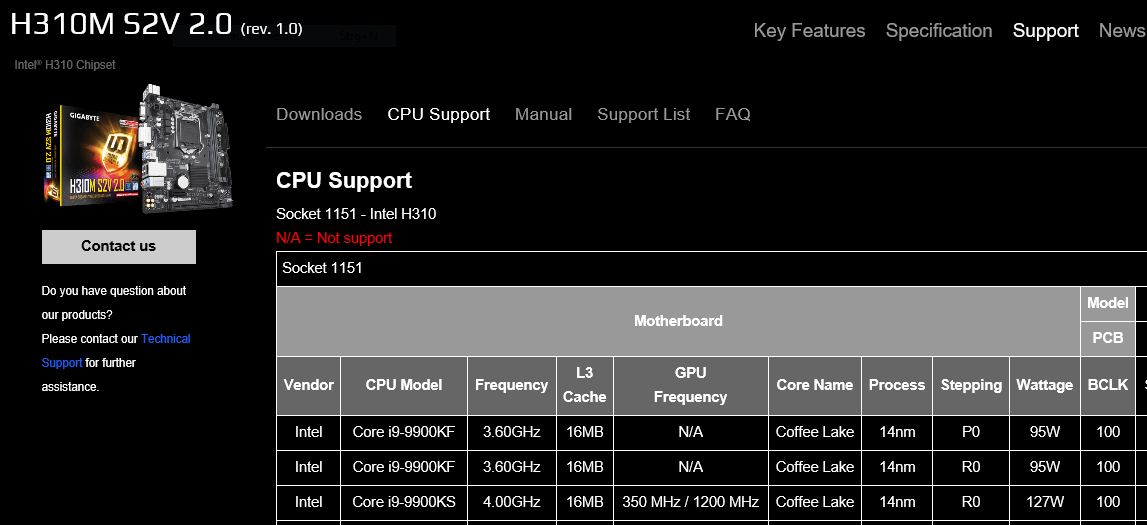Click the '350 MHz / 1200 MHz' GPU frequency cell

coord(691,502)
